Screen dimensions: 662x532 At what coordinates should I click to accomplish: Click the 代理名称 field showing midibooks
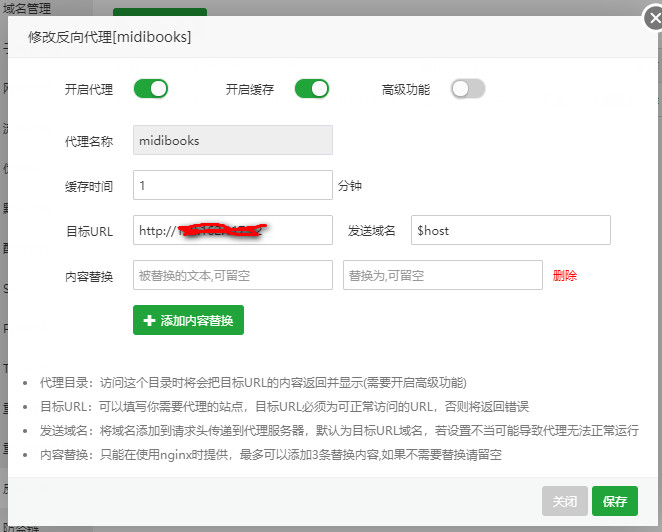pos(232,140)
